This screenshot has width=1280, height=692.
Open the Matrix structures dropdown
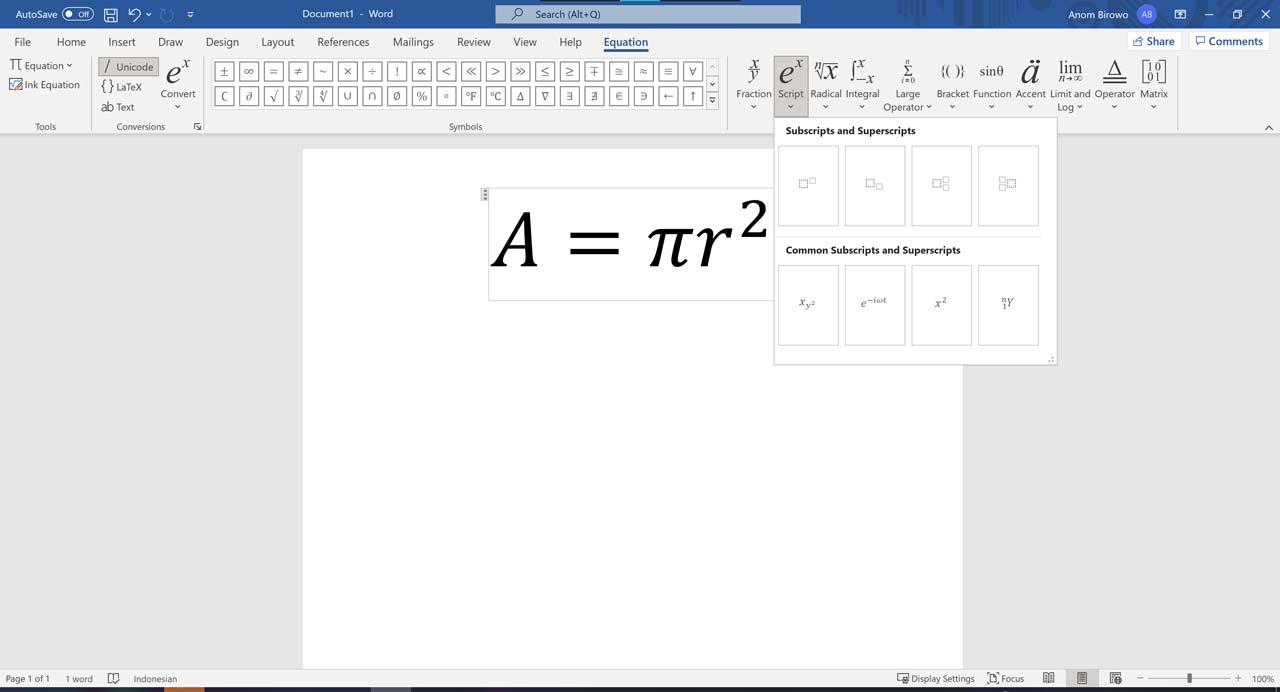click(x=1154, y=85)
